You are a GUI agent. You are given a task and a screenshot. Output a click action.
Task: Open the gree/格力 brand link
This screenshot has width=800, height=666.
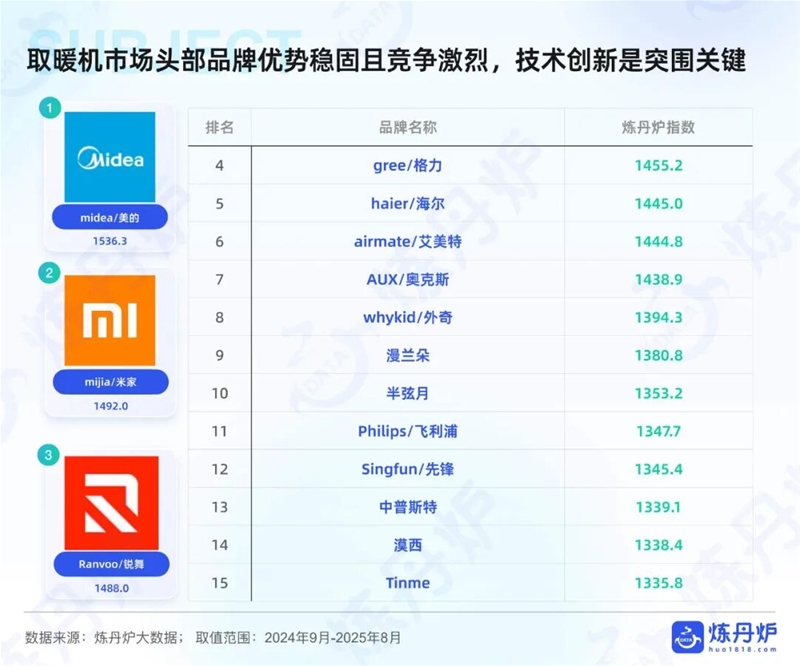407,165
